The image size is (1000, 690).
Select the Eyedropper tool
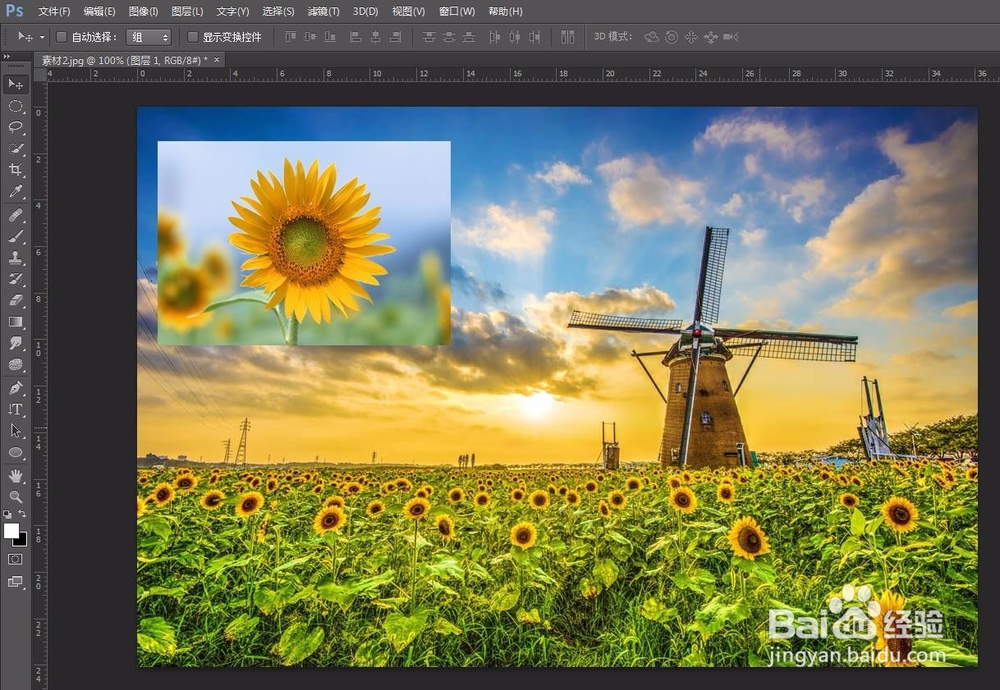(x=15, y=191)
